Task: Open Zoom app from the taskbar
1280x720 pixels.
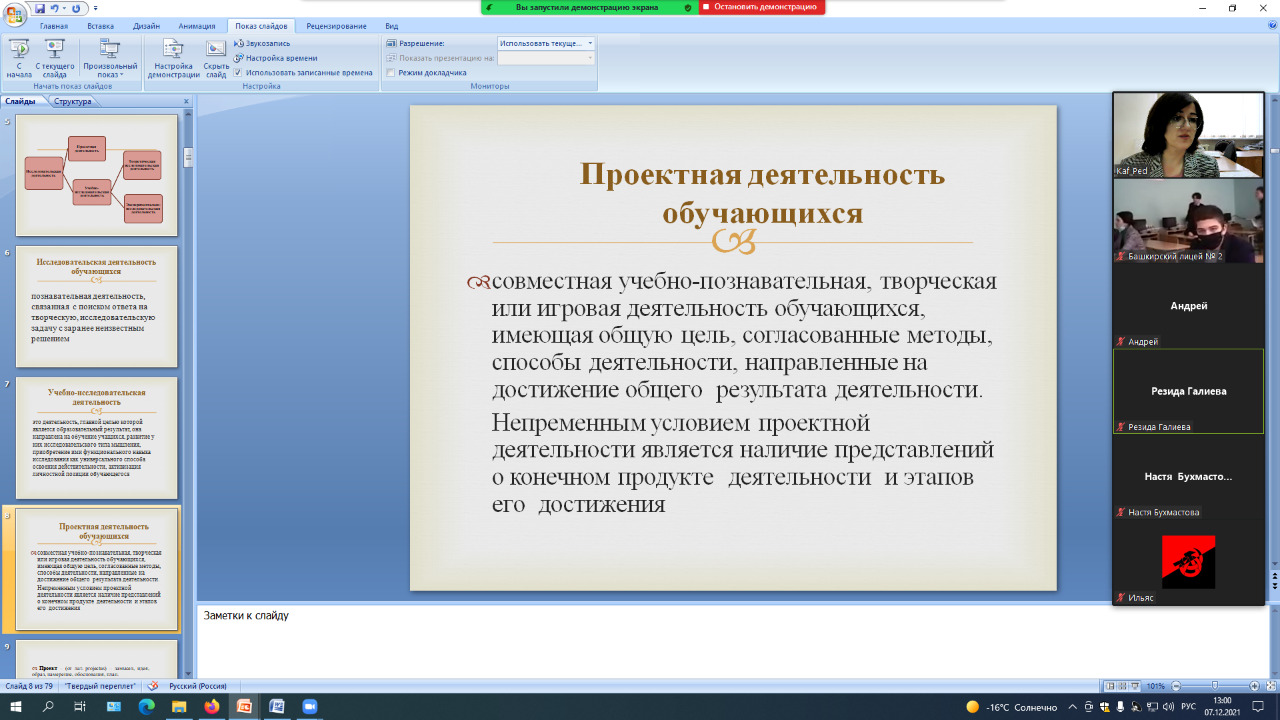Action: click(x=309, y=707)
